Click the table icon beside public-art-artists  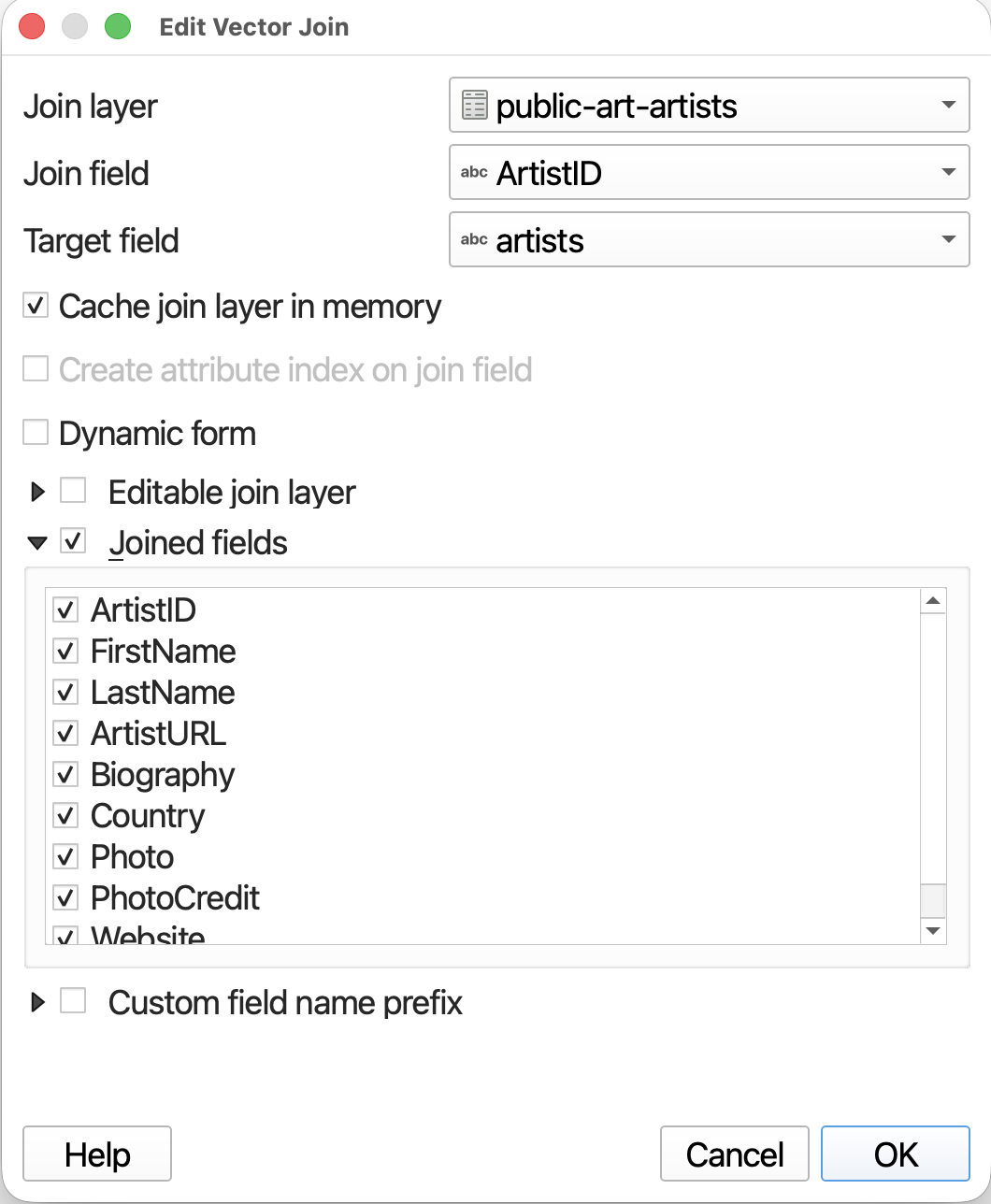tap(475, 106)
